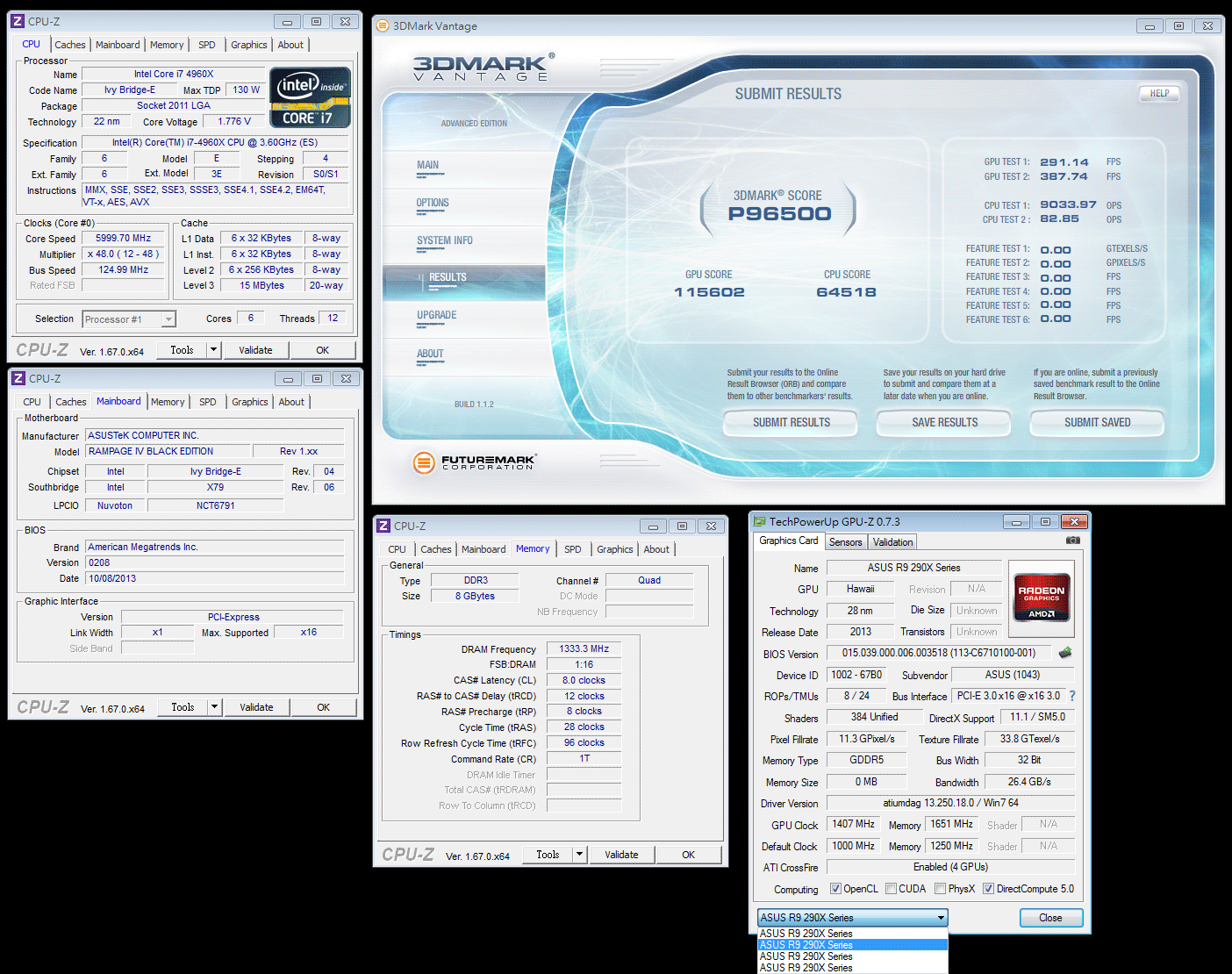Expand the Tools dropdown arrow in Memory window
The height and width of the screenshot is (974, 1232).
pos(579,855)
